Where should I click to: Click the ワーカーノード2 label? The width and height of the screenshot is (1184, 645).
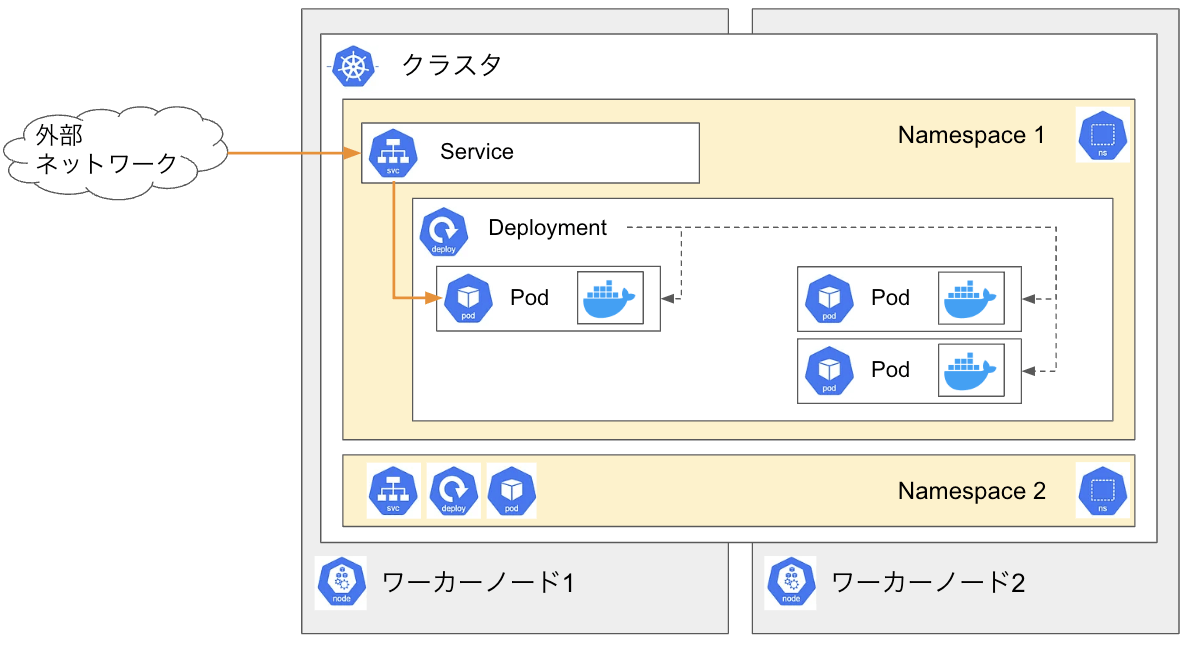pos(928,582)
